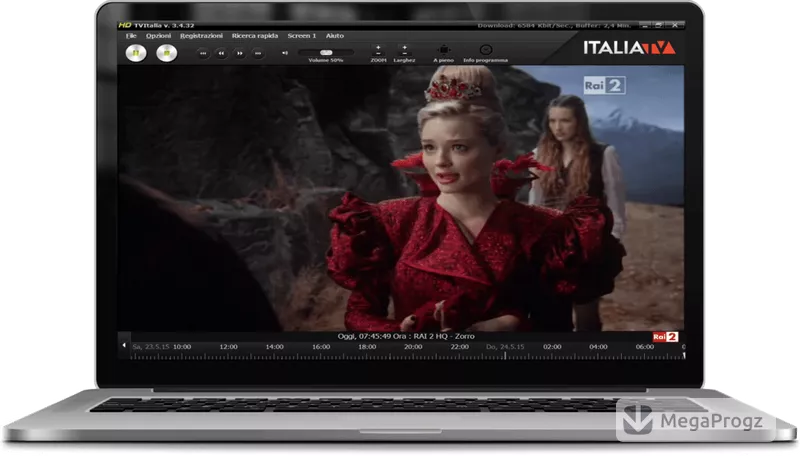Jump to 22:00 on the timeline
The width and height of the screenshot is (800, 456).
(459, 347)
